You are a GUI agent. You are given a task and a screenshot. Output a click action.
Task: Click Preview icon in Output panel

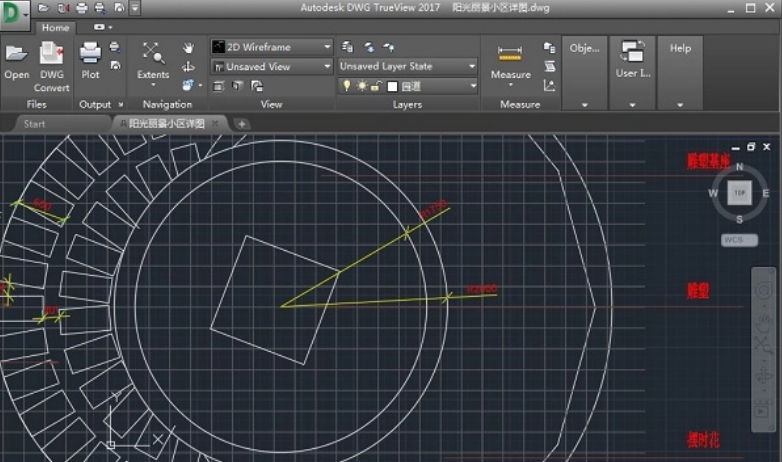pos(115,65)
